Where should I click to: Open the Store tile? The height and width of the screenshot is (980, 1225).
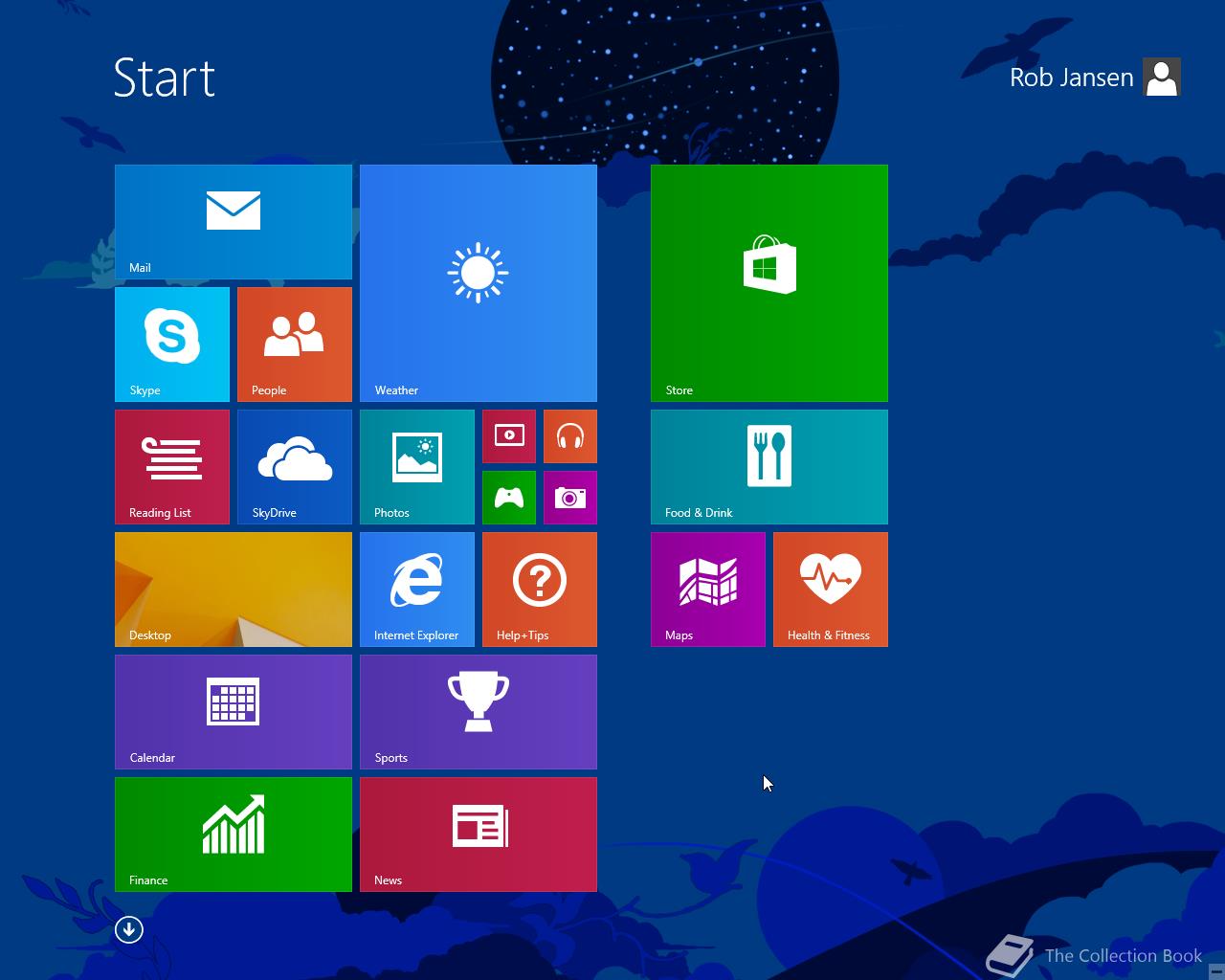pos(769,283)
